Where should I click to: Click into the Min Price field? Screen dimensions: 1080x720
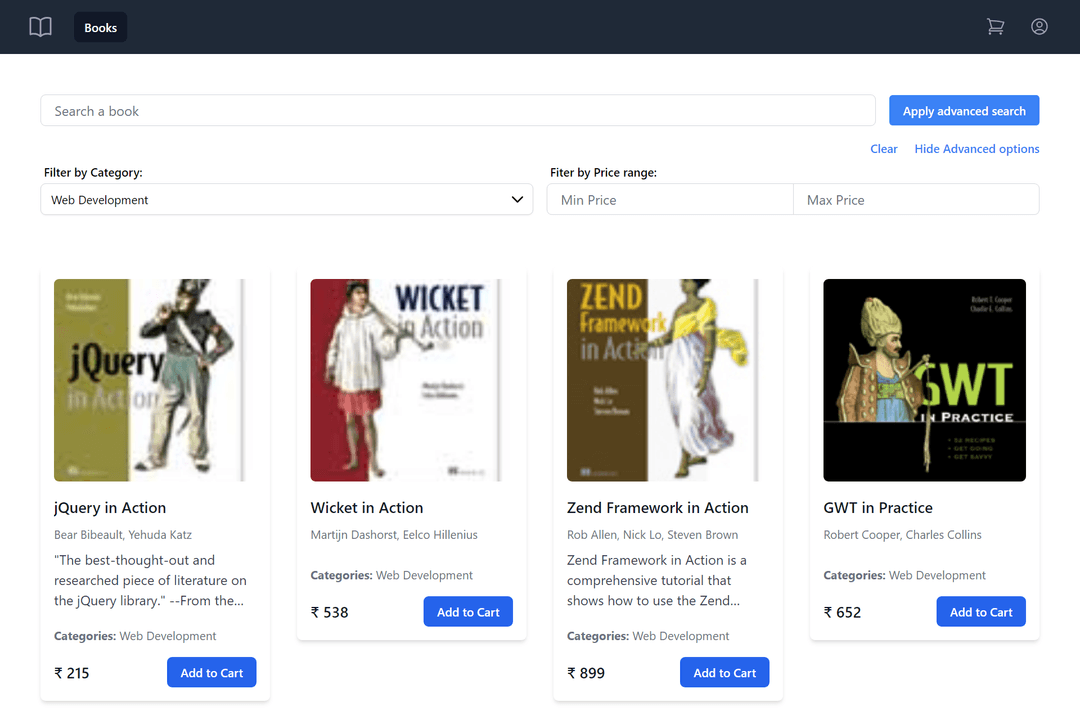669,200
